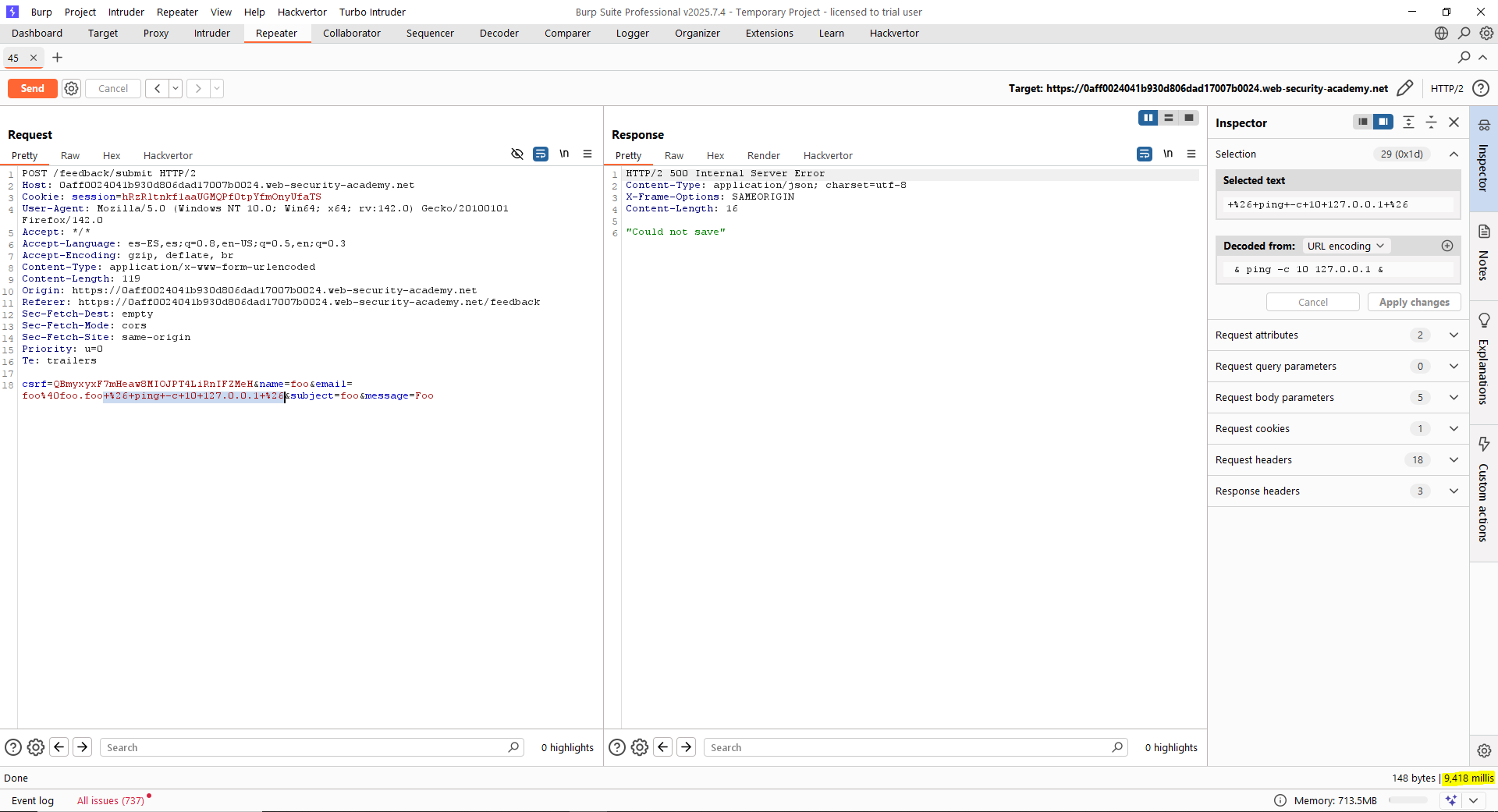Open the URL encoding decode dropdown
The width and height of the screenshot is (1498, 812).
coord(1345,246)
